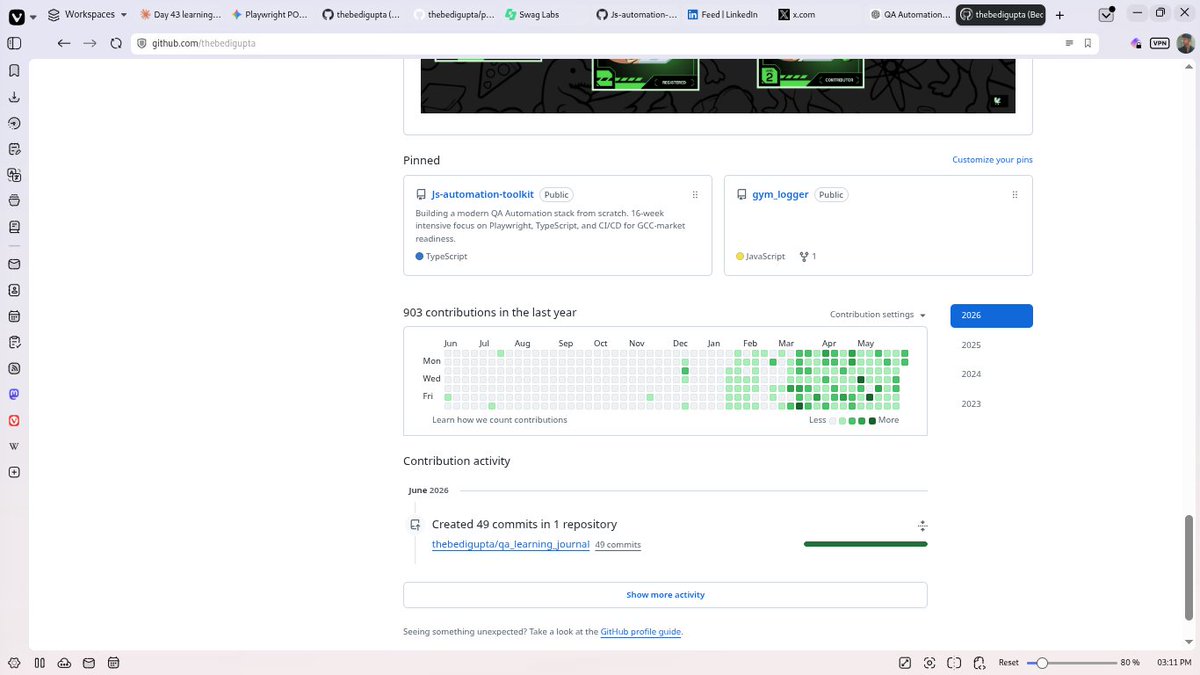The width and height of the screenshot is (1200, 675).
Task: Click the site shield info icon
Action: tap(142, 43)
